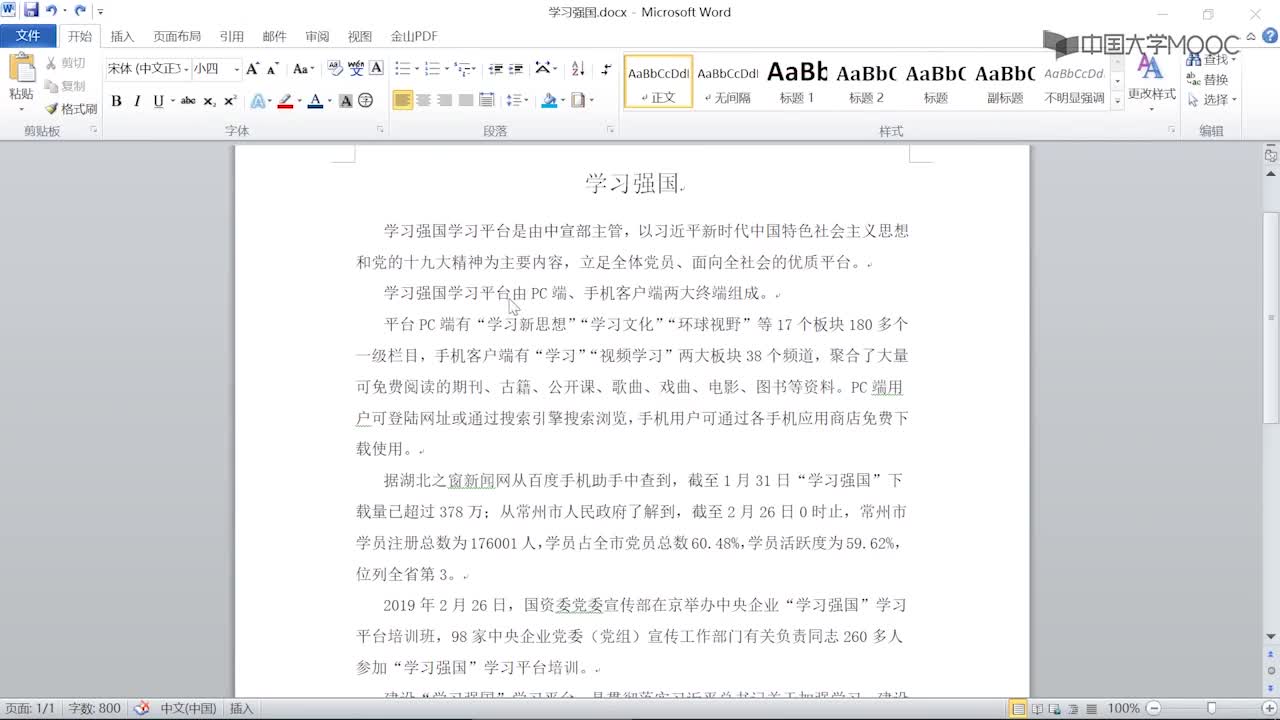
Task: Toggle justify alignment
Action: (x=465, y=100)
